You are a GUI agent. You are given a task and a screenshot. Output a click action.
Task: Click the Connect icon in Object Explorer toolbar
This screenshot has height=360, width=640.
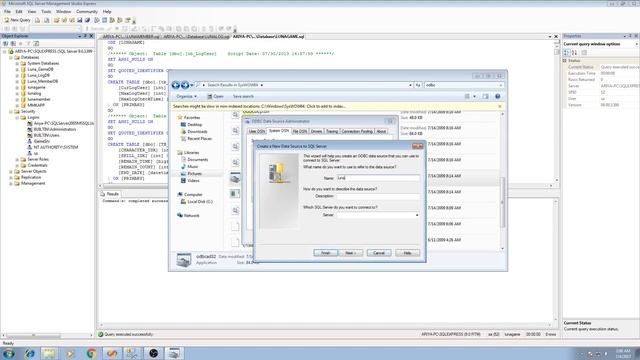click(6, 43)
